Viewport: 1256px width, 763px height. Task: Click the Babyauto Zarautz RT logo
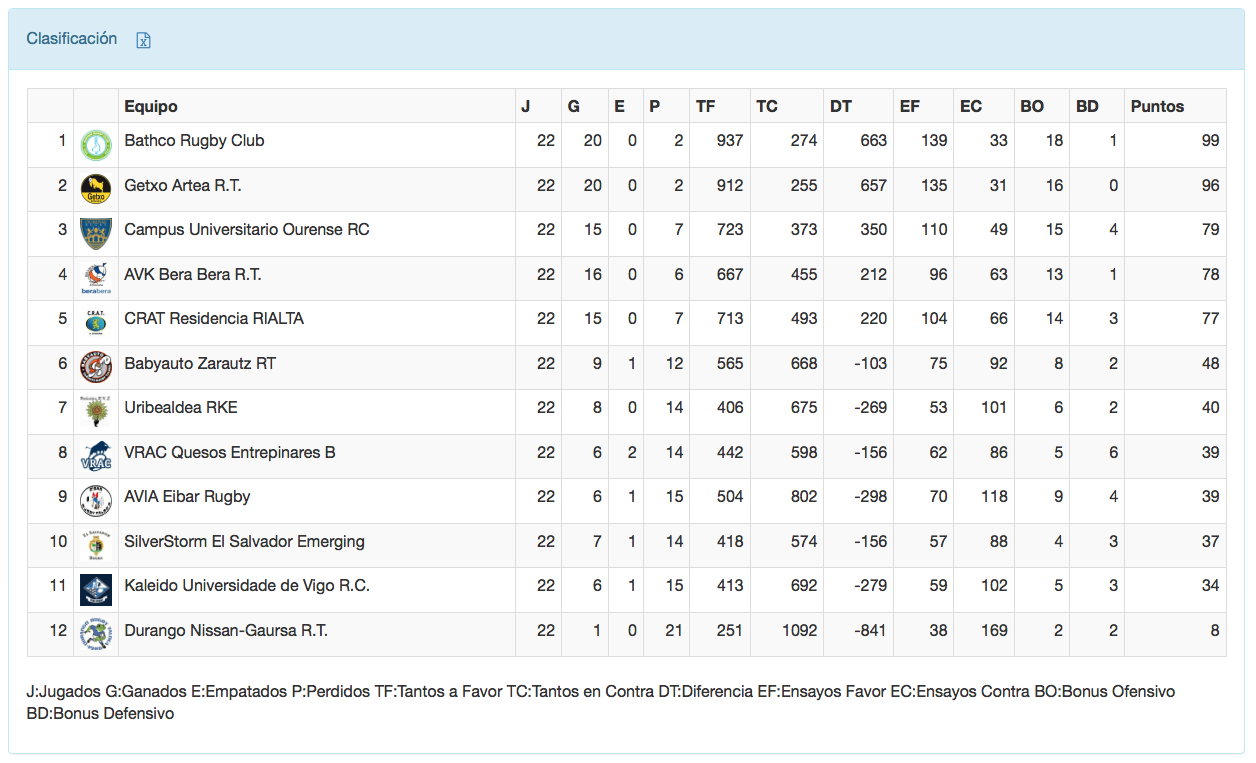click(96, 367)
